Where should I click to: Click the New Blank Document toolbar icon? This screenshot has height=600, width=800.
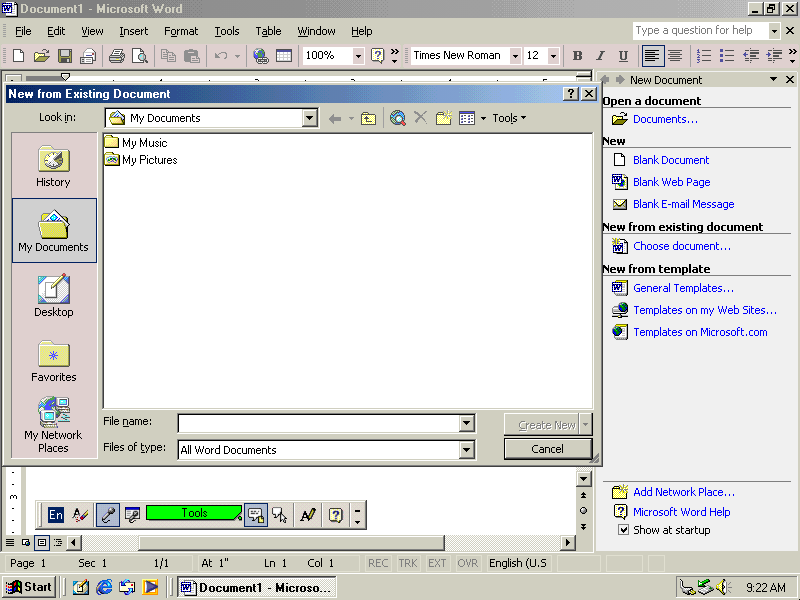(x=18, y=55)
